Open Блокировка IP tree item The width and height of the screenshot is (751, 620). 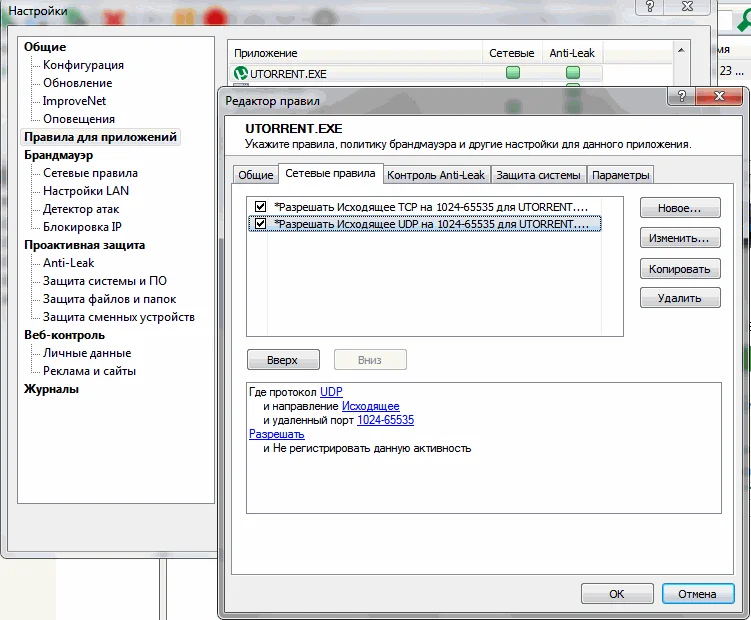tap(82, 227)
